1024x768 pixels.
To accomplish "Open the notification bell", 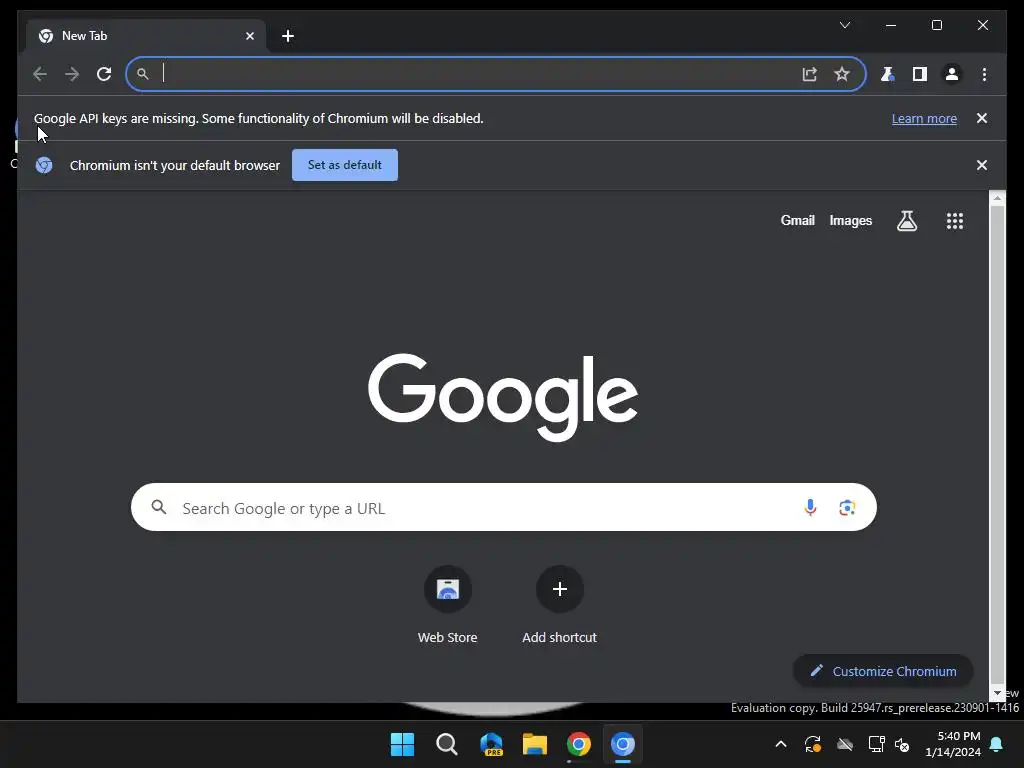I will click(x=997, y=744).
